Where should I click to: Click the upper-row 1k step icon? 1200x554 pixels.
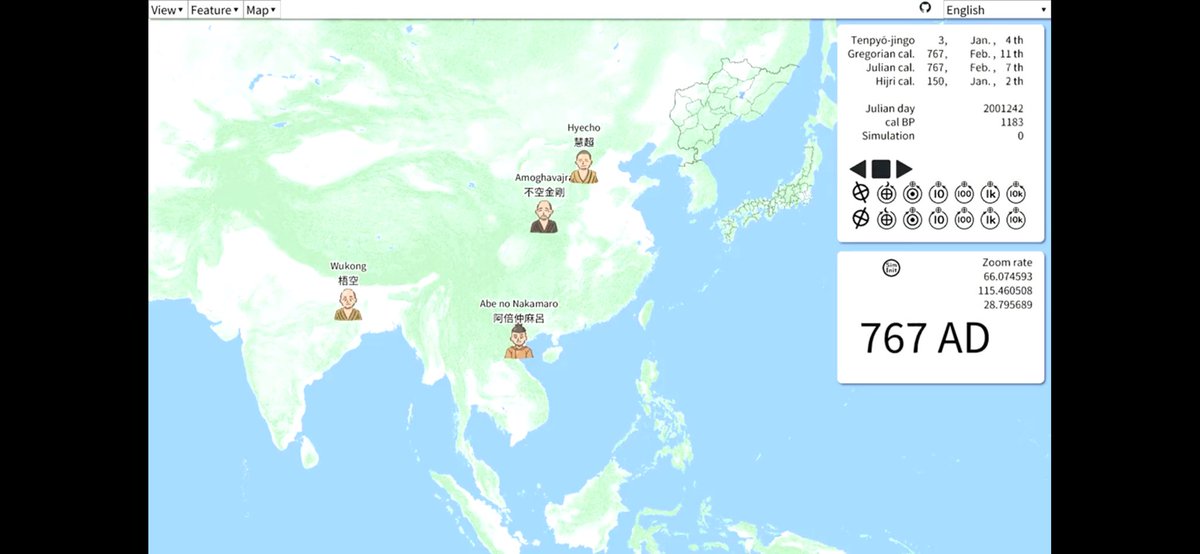pyautogui.click(x=990, y=192)
